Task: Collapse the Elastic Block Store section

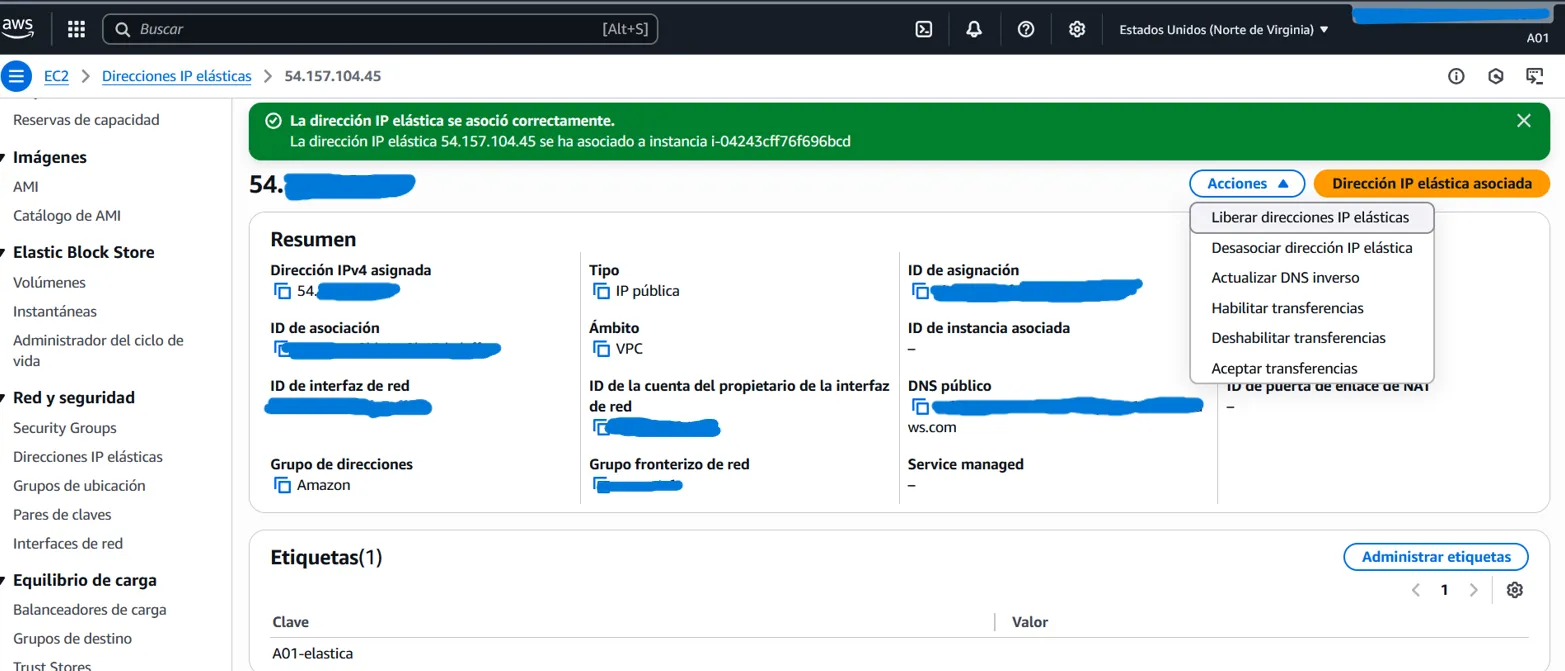Action: pos(5,253)
